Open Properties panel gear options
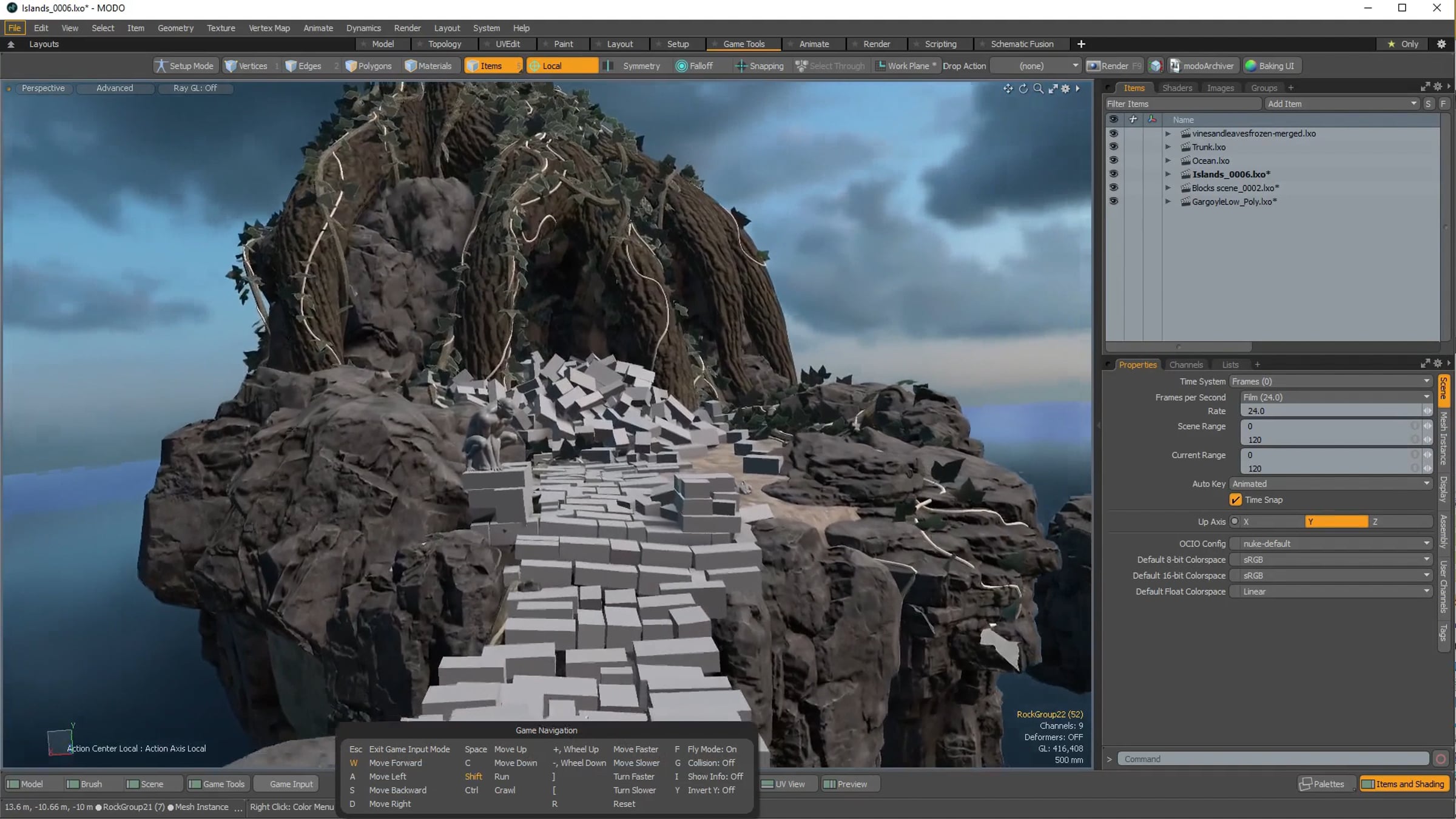Image resolution: width=1456 pixels, height=819 pixels. 1437,363
